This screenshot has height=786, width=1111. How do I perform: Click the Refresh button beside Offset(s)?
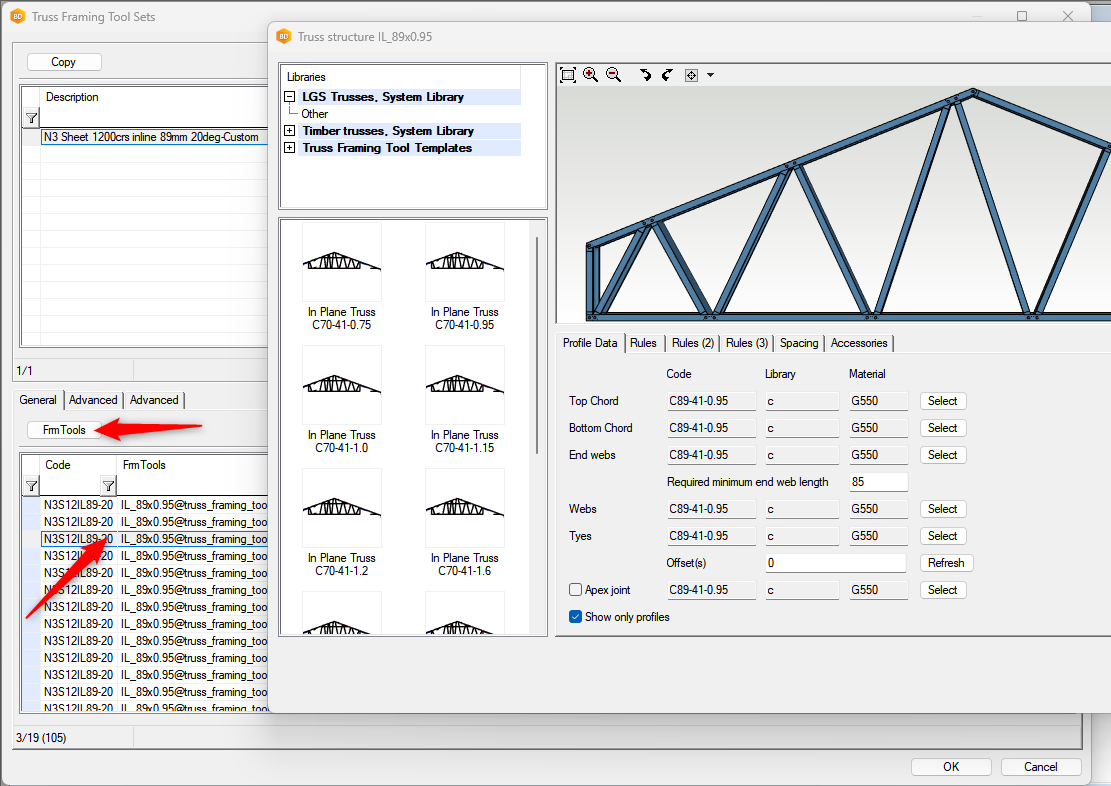coord(945,563)
